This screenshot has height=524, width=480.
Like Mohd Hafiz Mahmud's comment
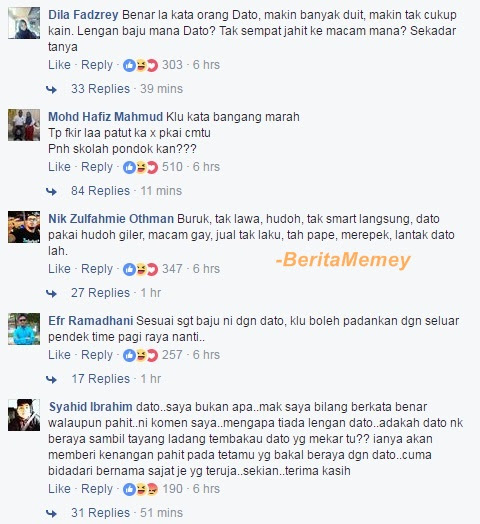click(x=59, y=167)
